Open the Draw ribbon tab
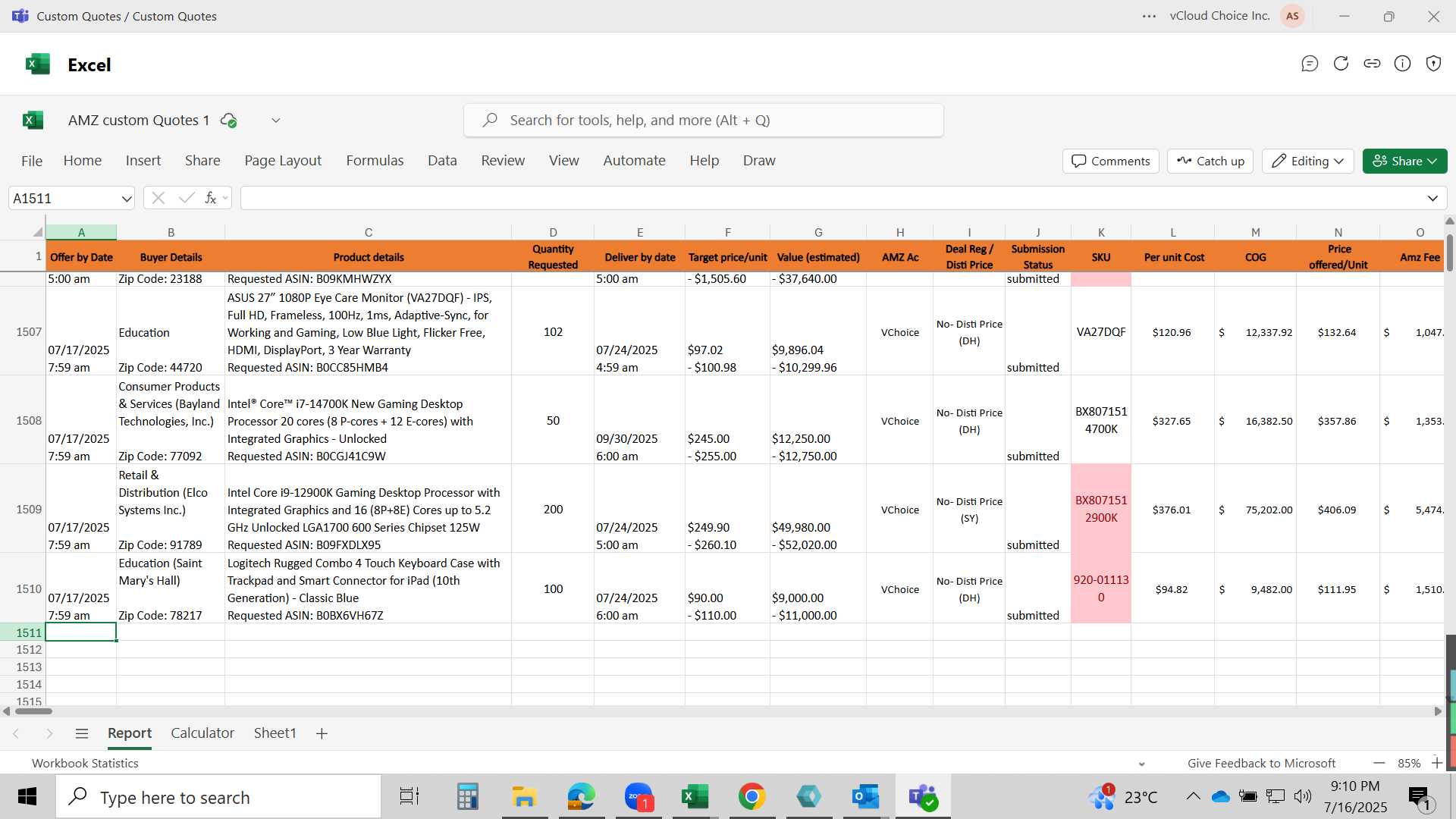The height and width of the screenshot is (819, 1456). [759, 161]
